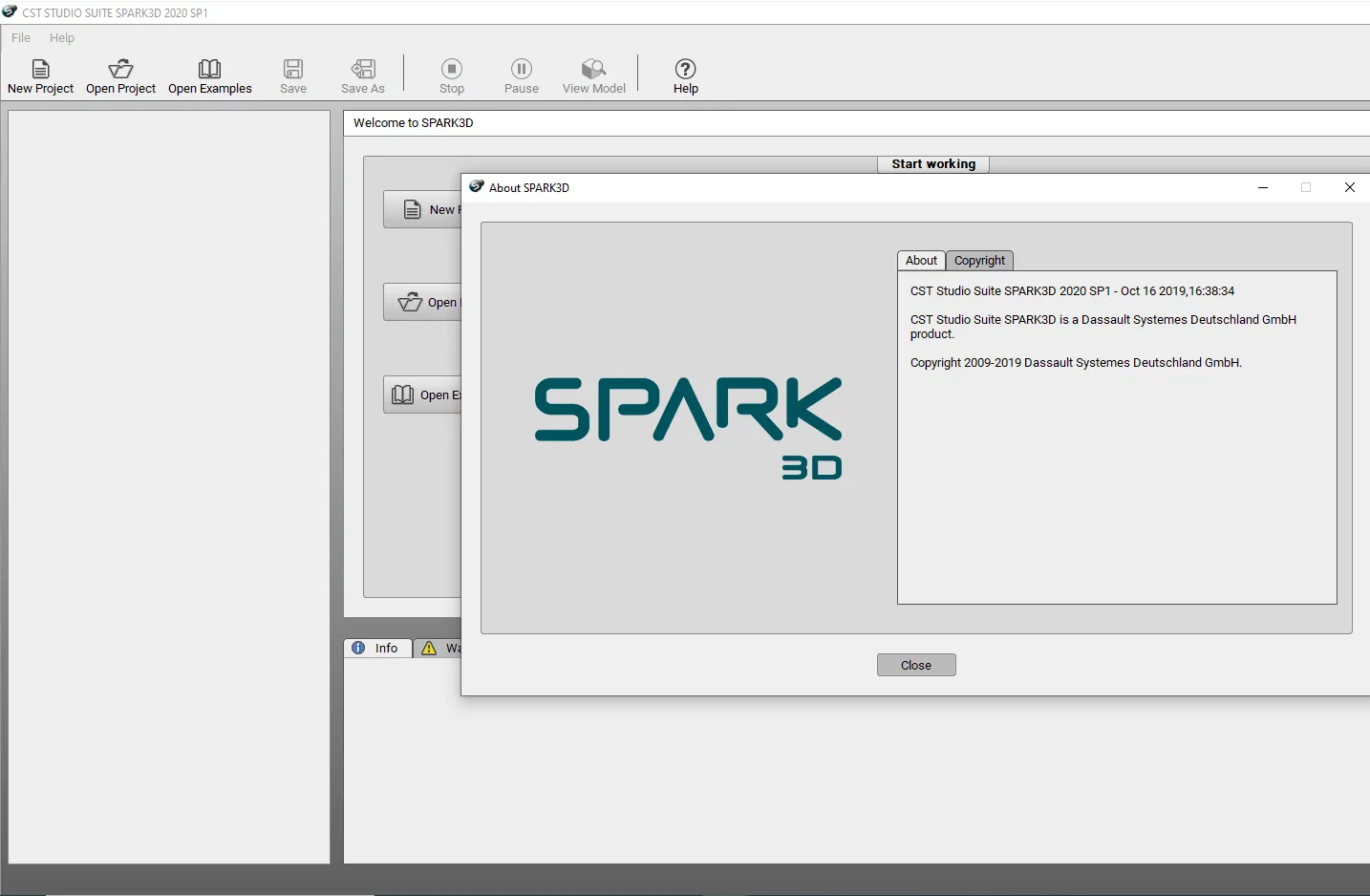Select the Info tab in message panel
The height and width of the screenshot is (896, 1370).
point(377,648)
